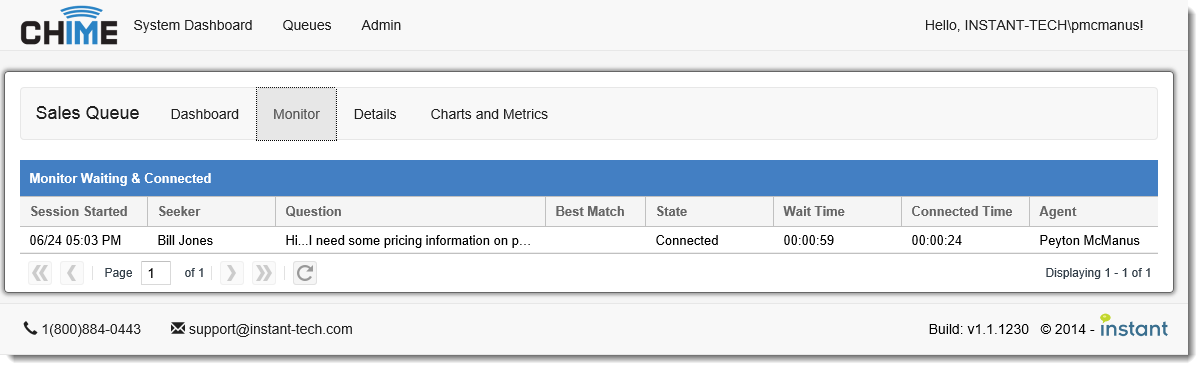Switch to the Dashboard tab
The image size is (1203, 370).
[205, 114]
